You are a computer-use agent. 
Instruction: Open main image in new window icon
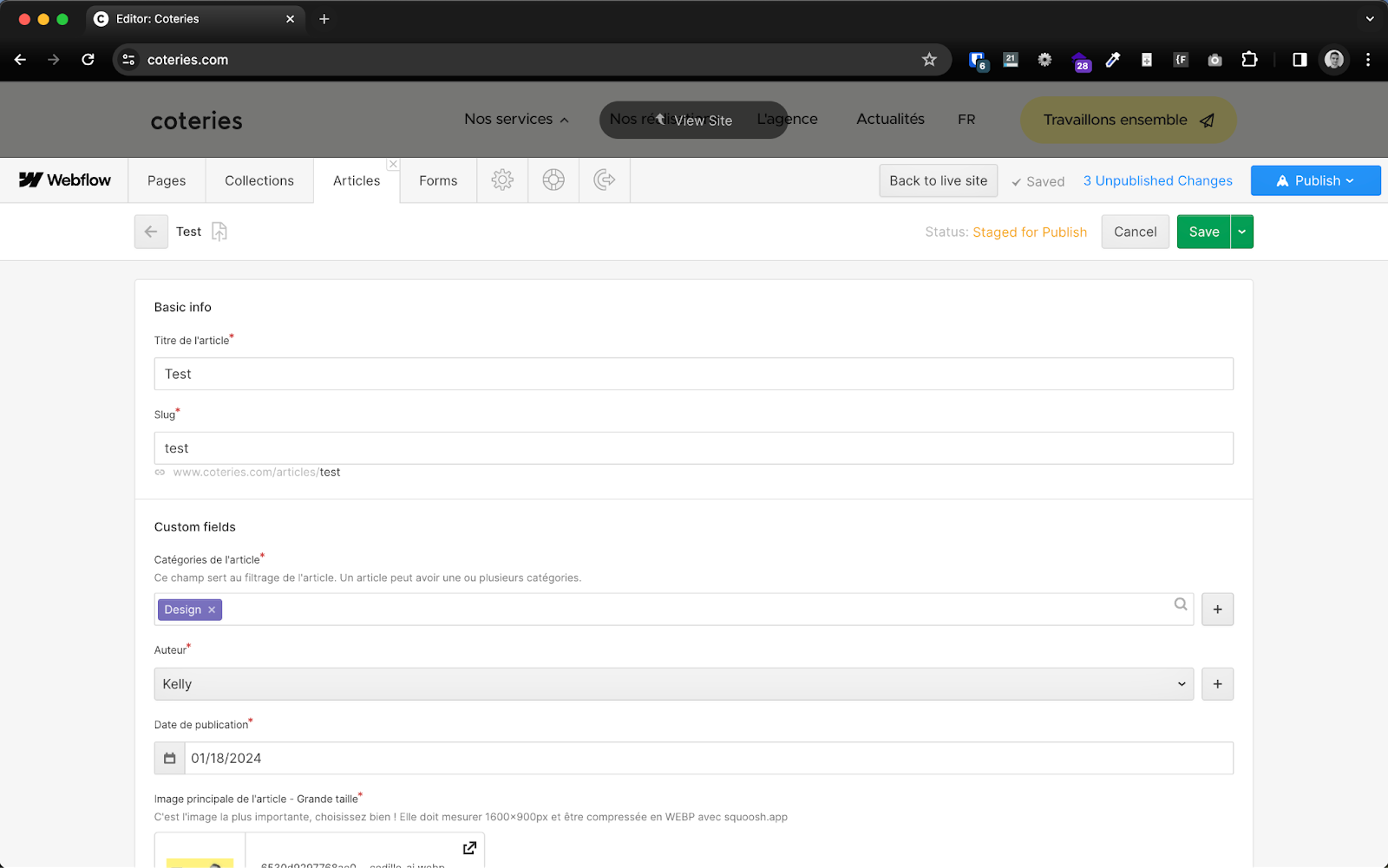469,848
